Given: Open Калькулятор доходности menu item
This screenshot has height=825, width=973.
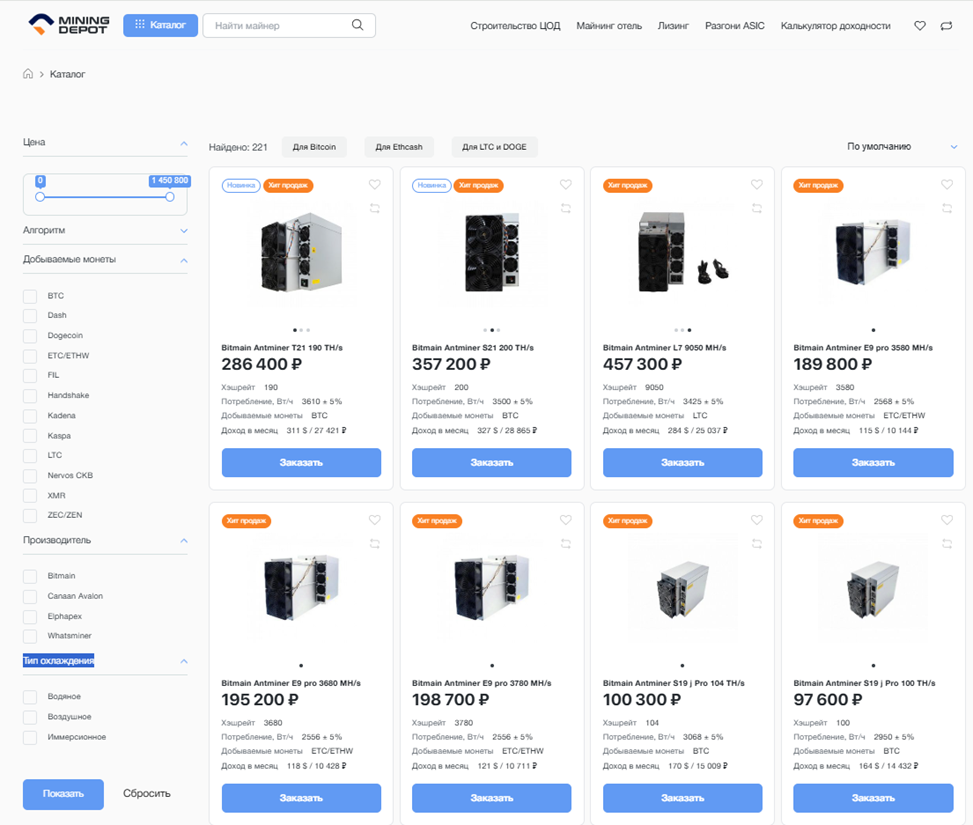Looking at the screenshot, I should coord(835,26).
